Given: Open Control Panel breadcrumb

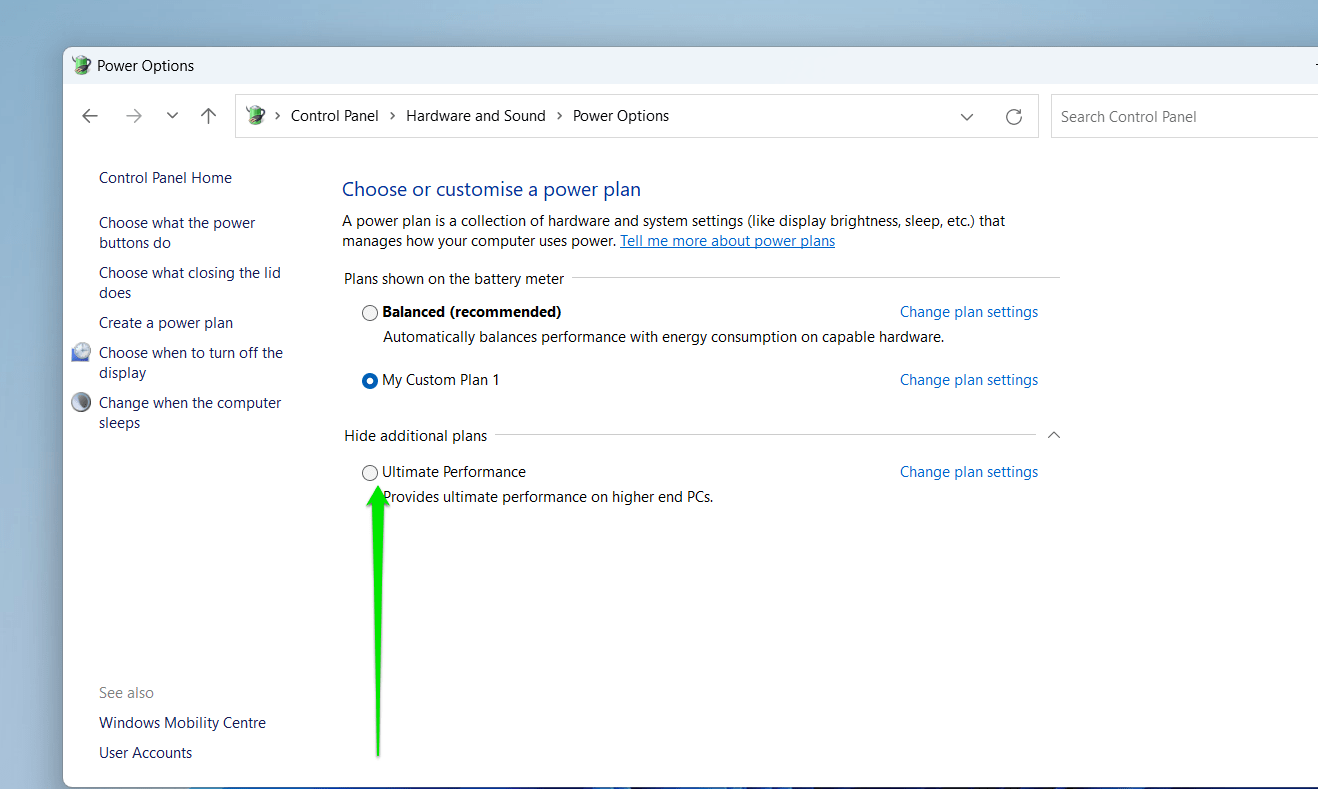Looking at the screenshot, I should (335, 116).
